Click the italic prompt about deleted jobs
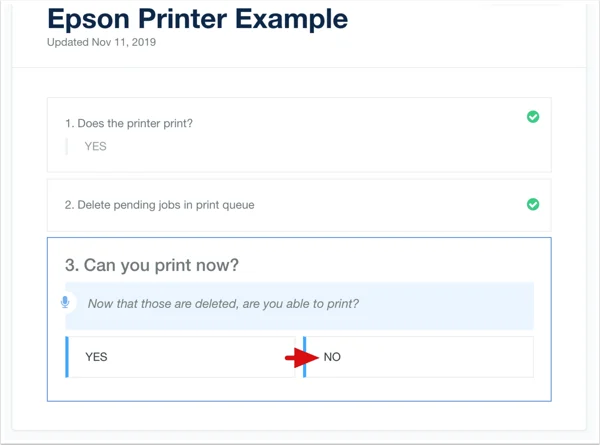Image resolution: width=600 pixels, height=445 pixels. [x=223, y=304]
